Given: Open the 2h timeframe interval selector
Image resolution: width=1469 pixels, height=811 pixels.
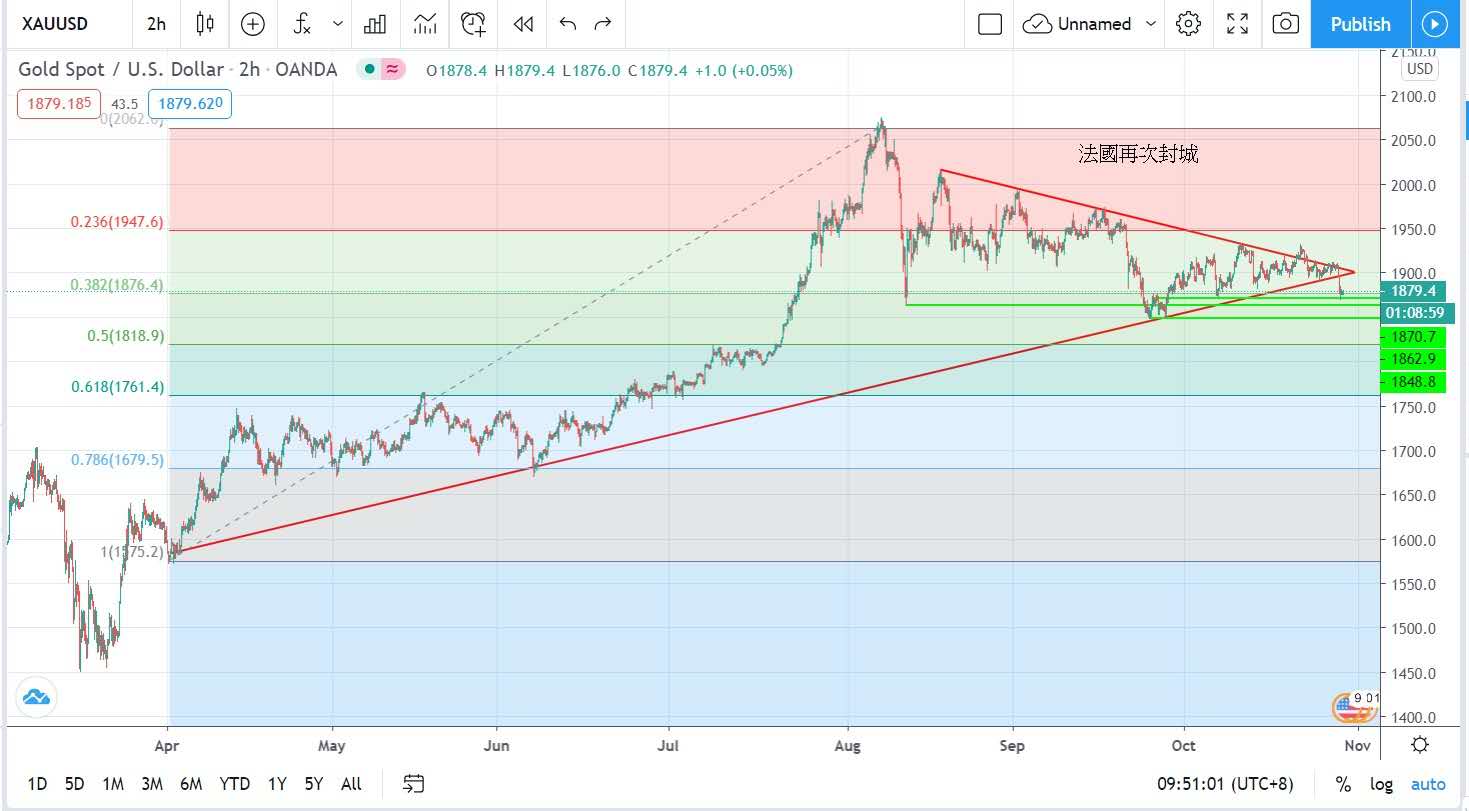Looking at the screenshot, I should (x=156, y=24).
